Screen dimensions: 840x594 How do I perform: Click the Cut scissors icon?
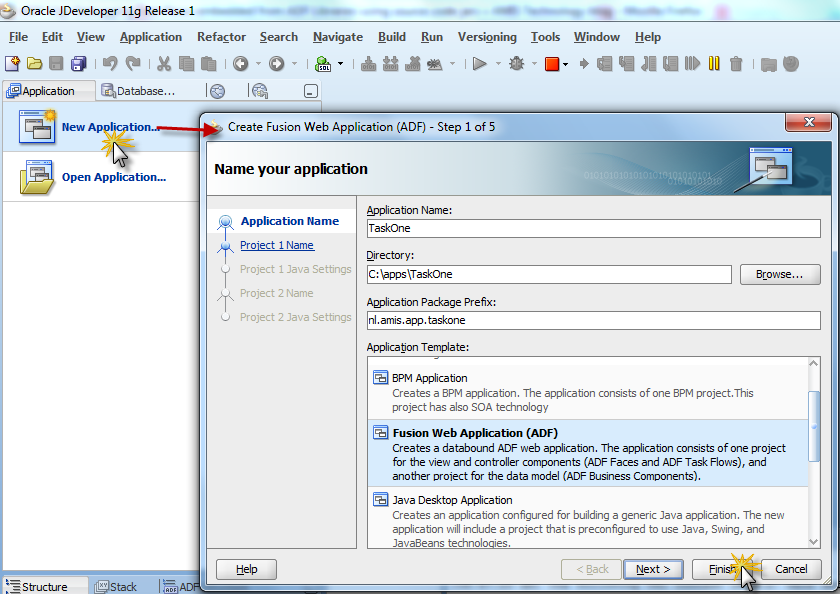click(164, 64)
